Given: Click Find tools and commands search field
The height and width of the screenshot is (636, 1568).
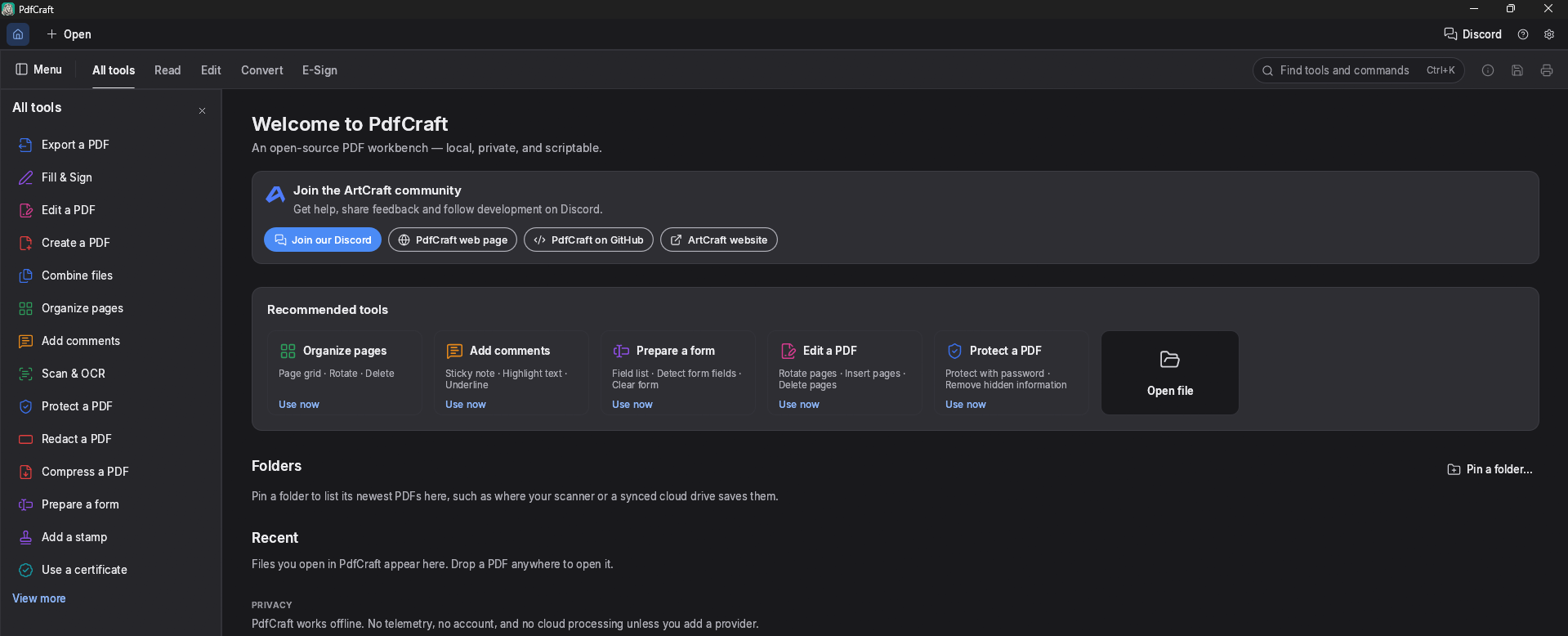Looking at the screenshot, I should (1359, 70).
